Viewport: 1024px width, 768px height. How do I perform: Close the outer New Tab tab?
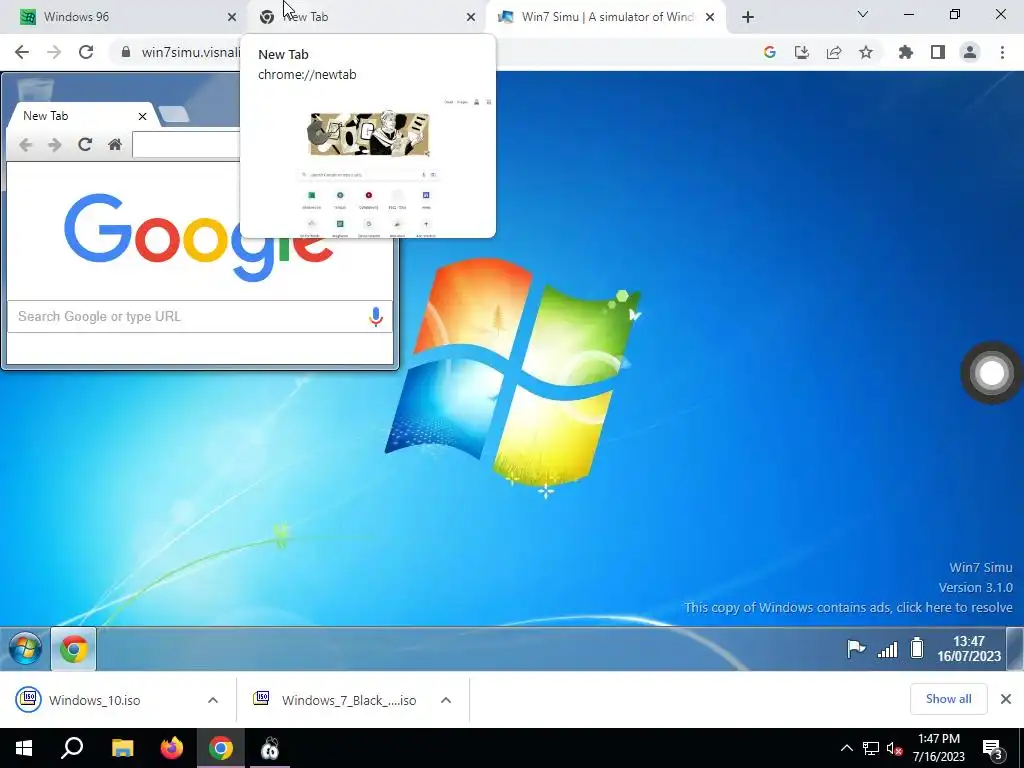point(471,17)
